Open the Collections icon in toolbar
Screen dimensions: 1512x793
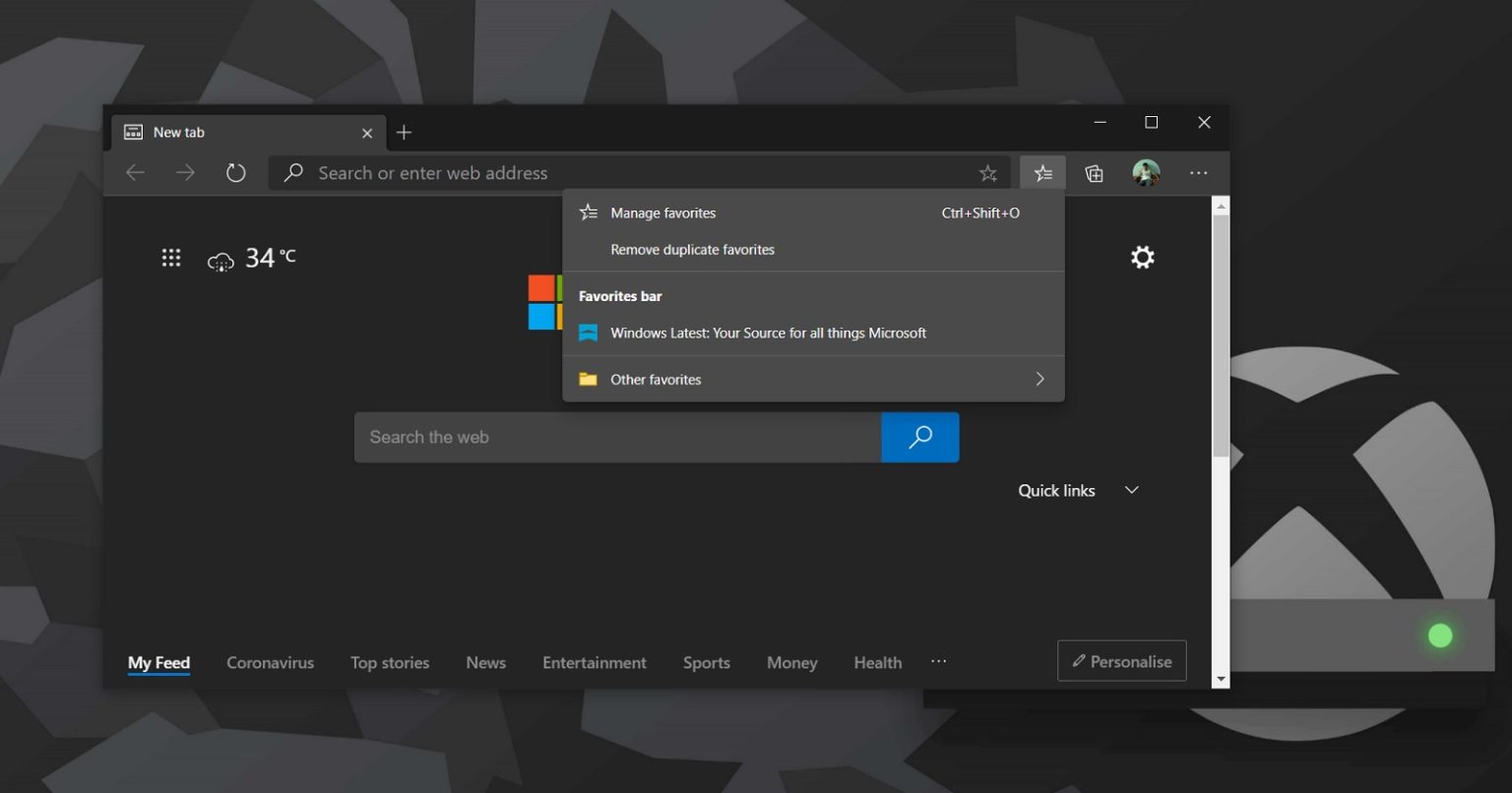tap(1094, 173)
